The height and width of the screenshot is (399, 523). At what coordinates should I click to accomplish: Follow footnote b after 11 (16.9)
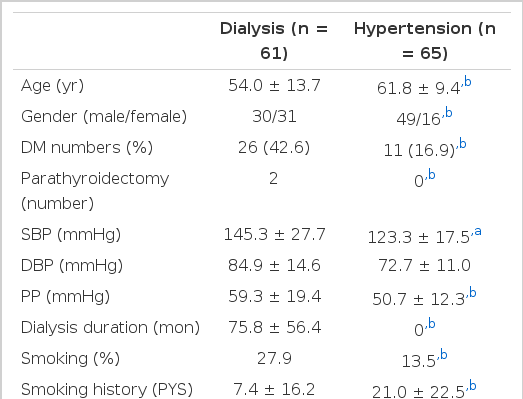[x=463, y=144]
